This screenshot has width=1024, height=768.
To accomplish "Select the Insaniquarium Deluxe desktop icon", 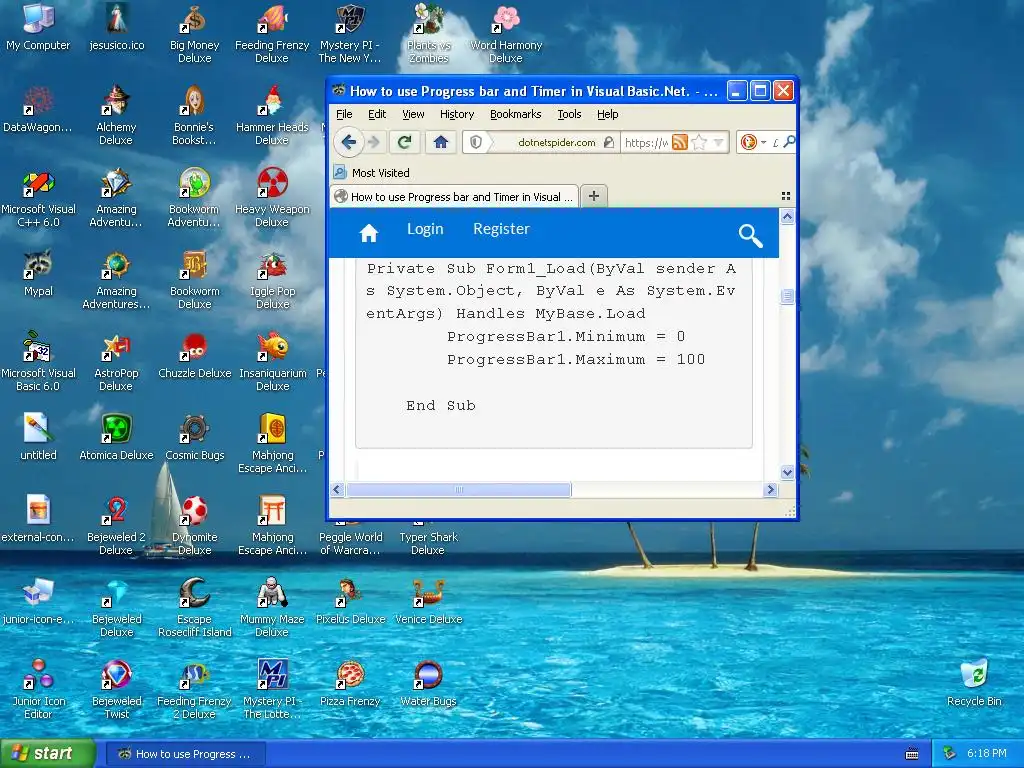I will pos(273,361).
